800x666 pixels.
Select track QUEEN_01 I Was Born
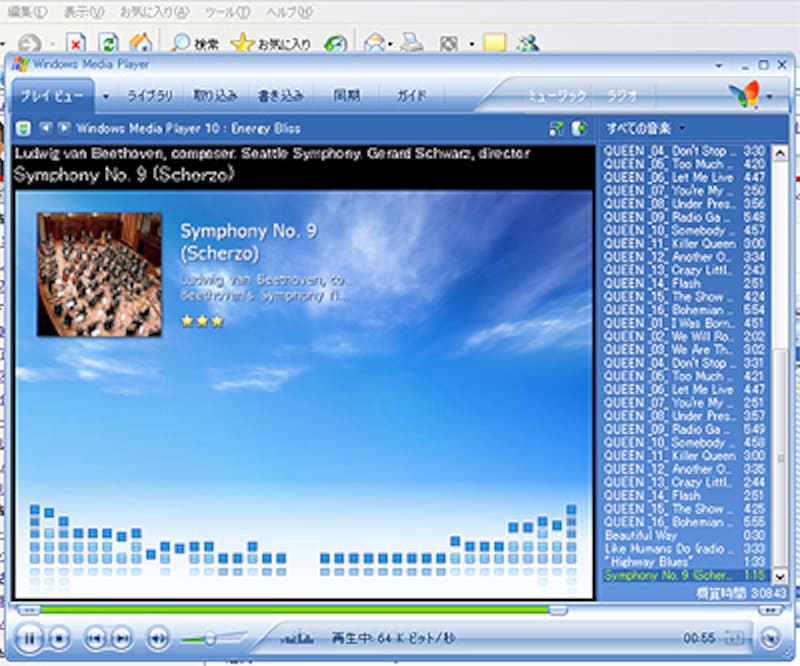click(684, 324)
